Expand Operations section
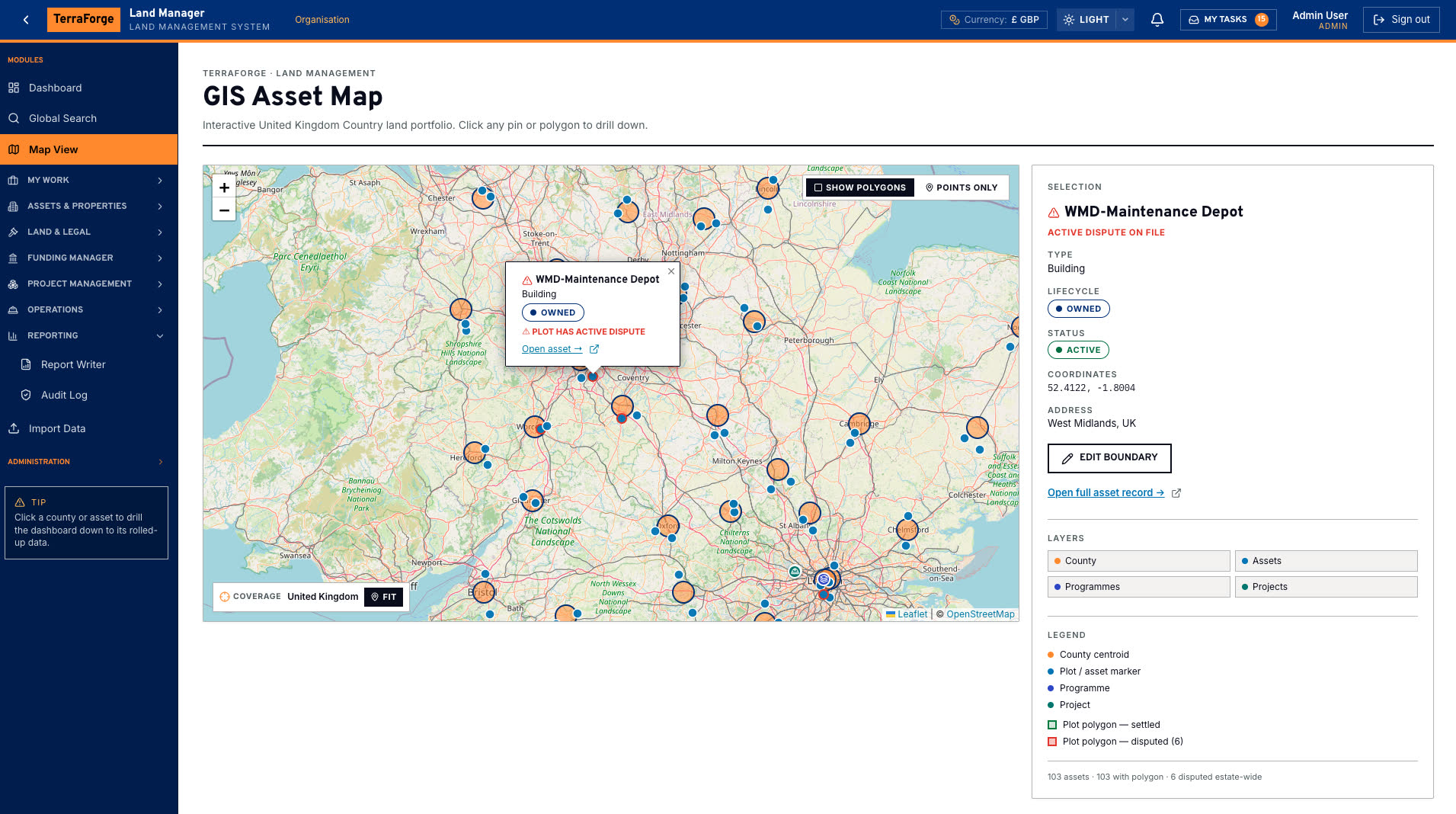 click(x=88, y=309)
